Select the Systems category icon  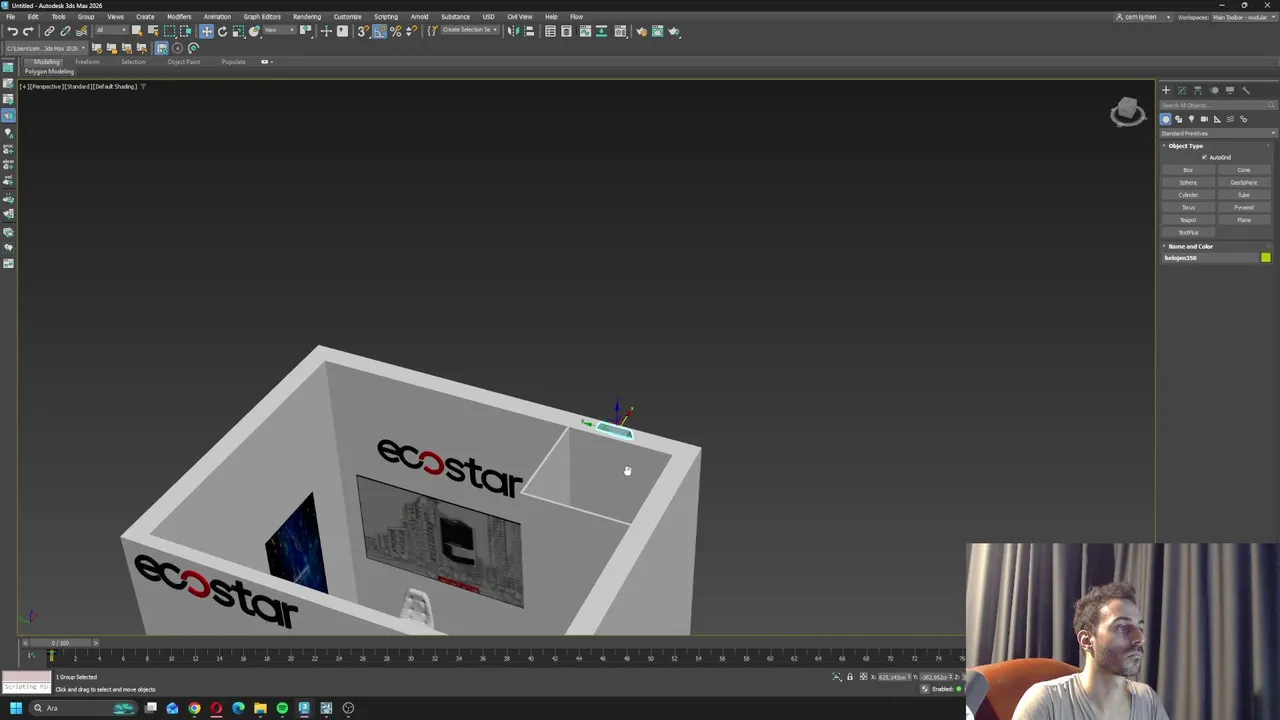point(1243,119)
